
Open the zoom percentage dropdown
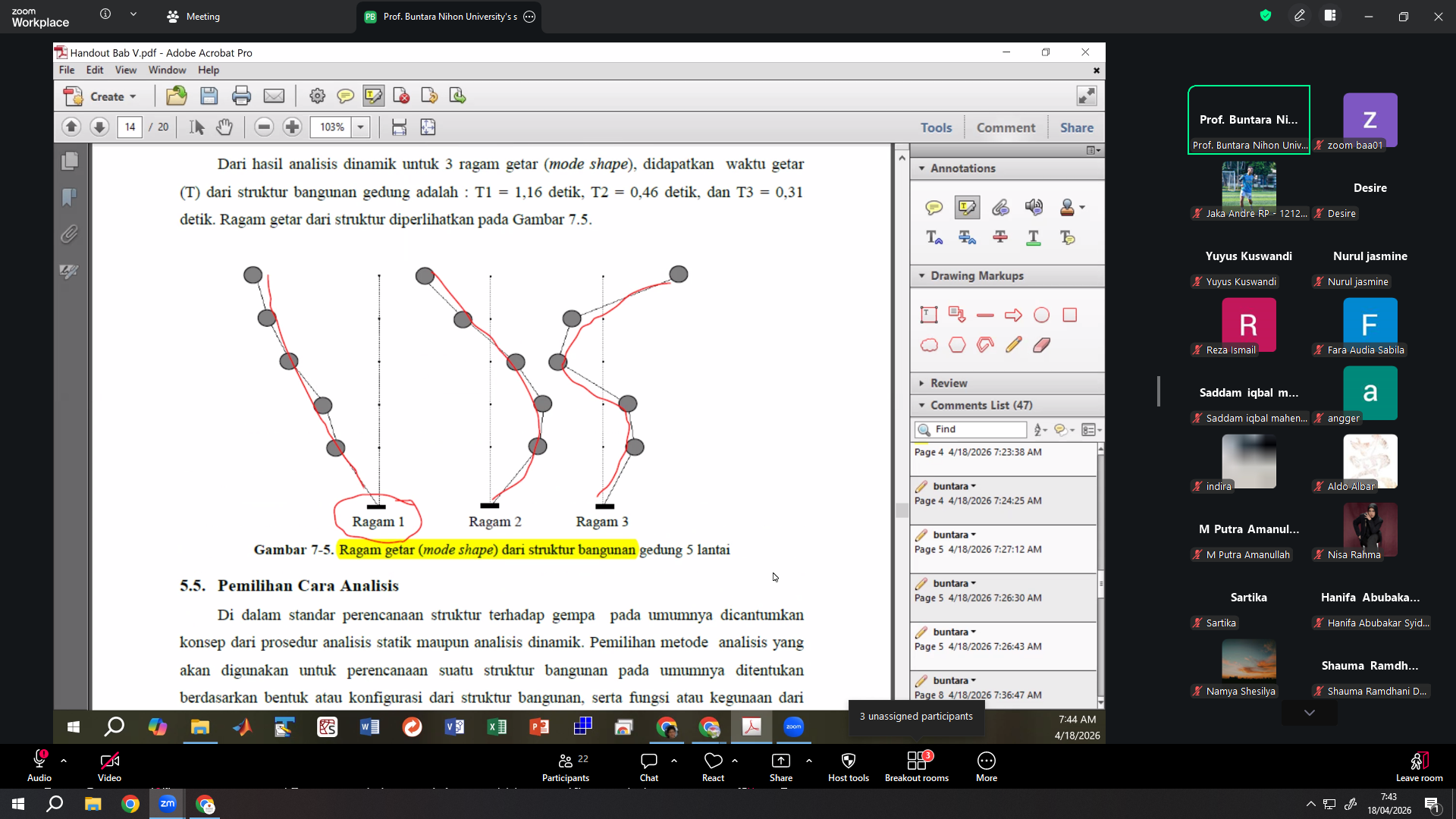(361, 127)
